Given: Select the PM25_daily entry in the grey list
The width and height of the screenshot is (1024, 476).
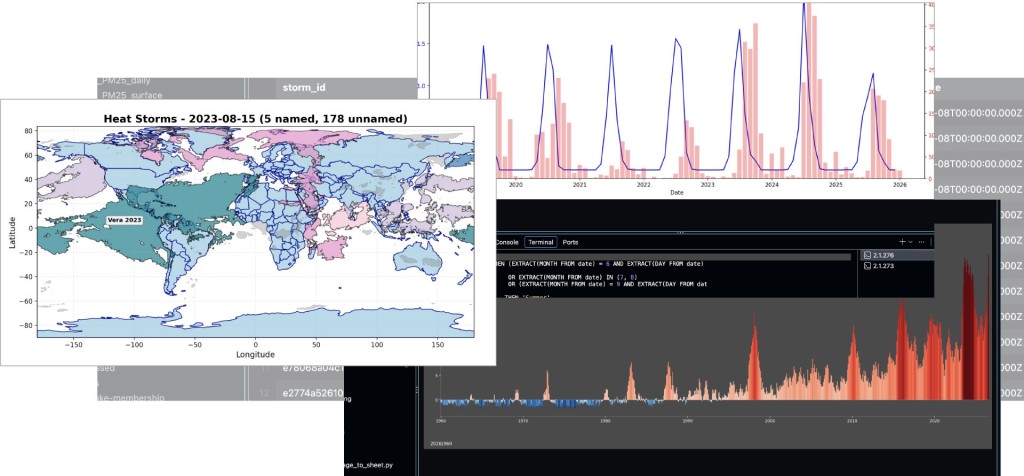Looking at the screenshot, I should click(x=125, y=81).
